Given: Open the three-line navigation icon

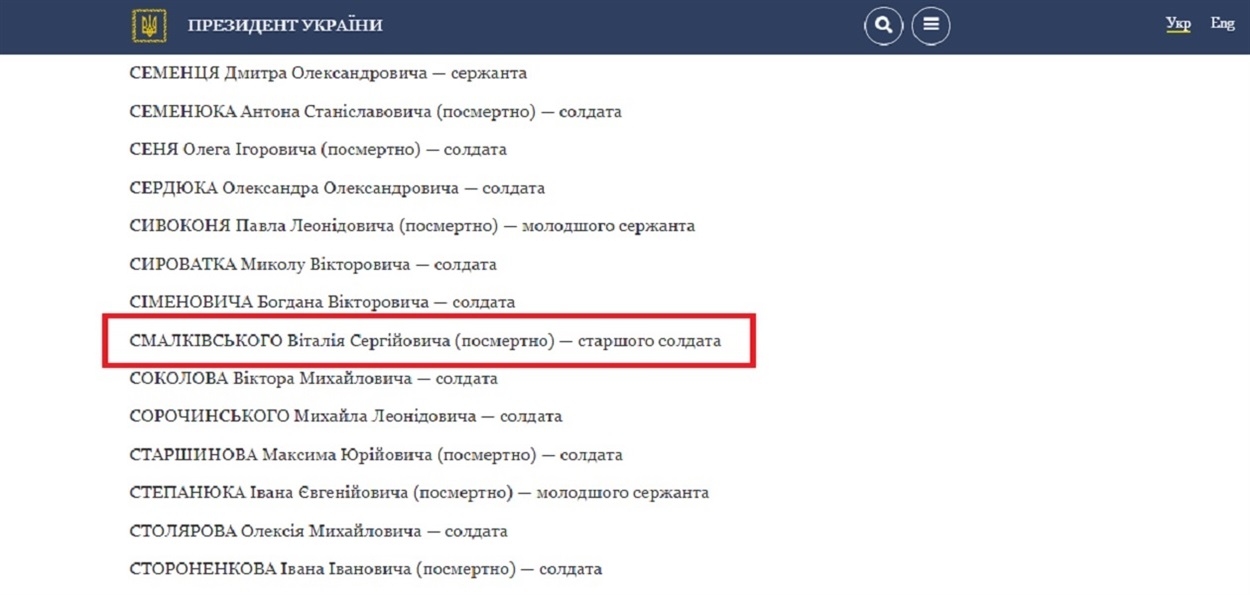Looking at the screenshot, I should click(931, 25).
